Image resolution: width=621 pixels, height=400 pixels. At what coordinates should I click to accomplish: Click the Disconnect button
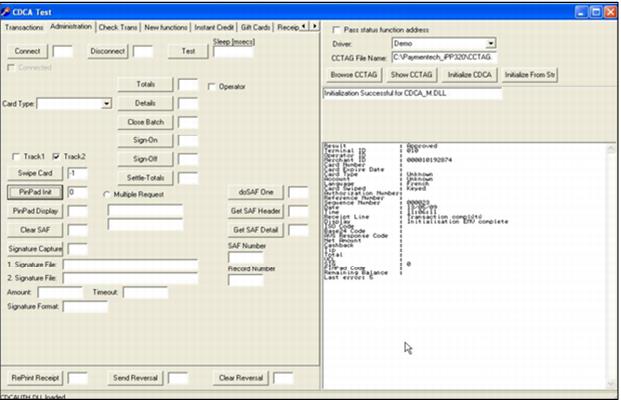click(x=108, y=51)
